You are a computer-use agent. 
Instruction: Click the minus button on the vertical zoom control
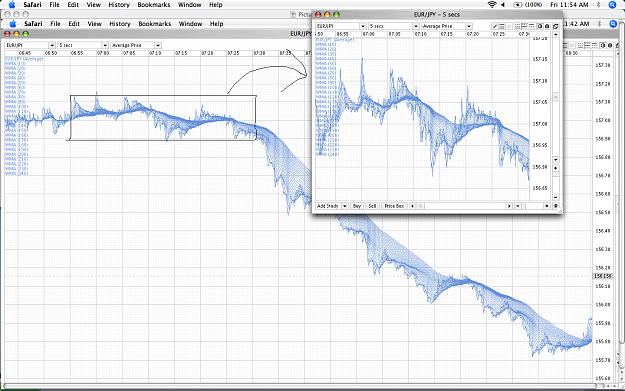[556, 197]
